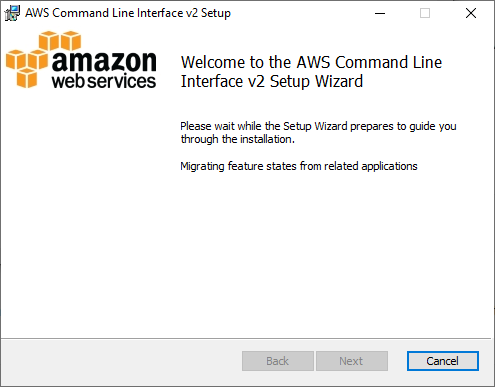Open the installer icon menu in title bar
This screenshot has height=388, width=495.
coord(12,13)
